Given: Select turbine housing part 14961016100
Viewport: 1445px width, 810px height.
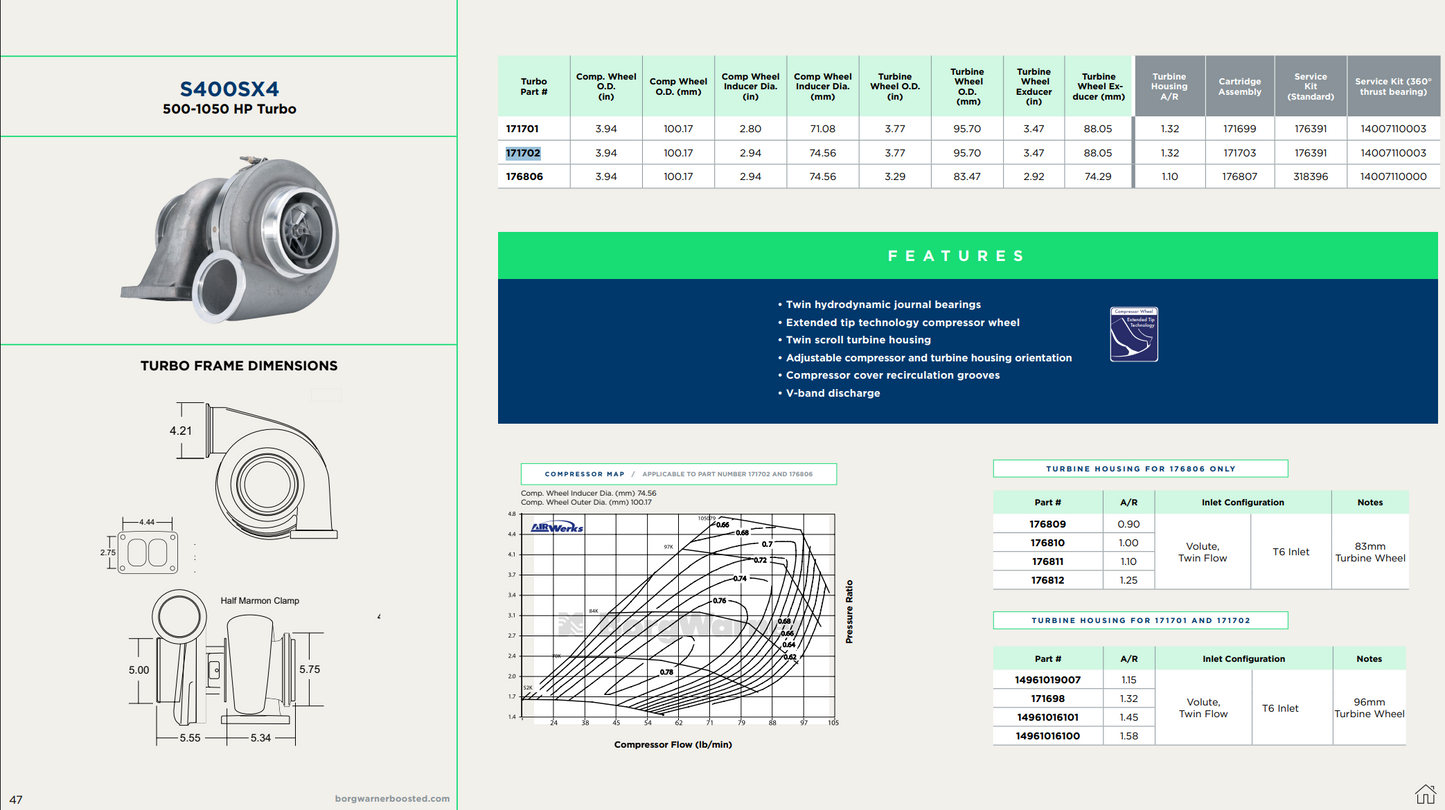Looking at the screenshot, I should (x=1048, y=737).
